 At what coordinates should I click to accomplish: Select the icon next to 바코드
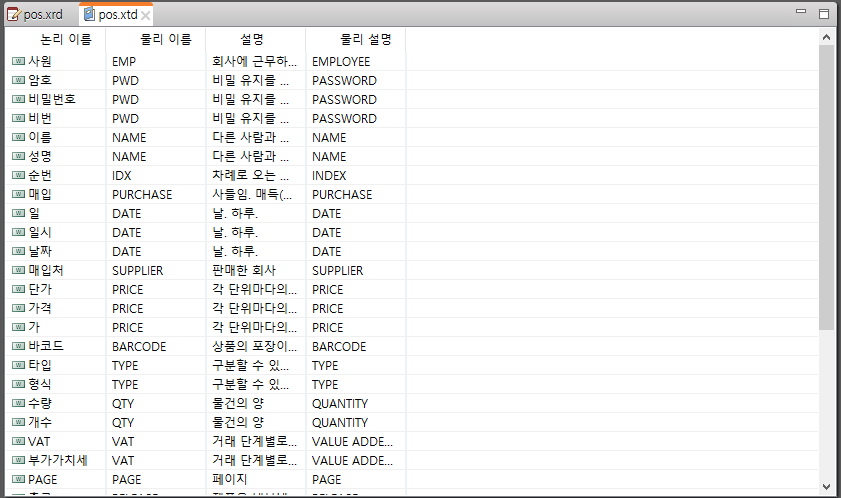tap(18, 346)
